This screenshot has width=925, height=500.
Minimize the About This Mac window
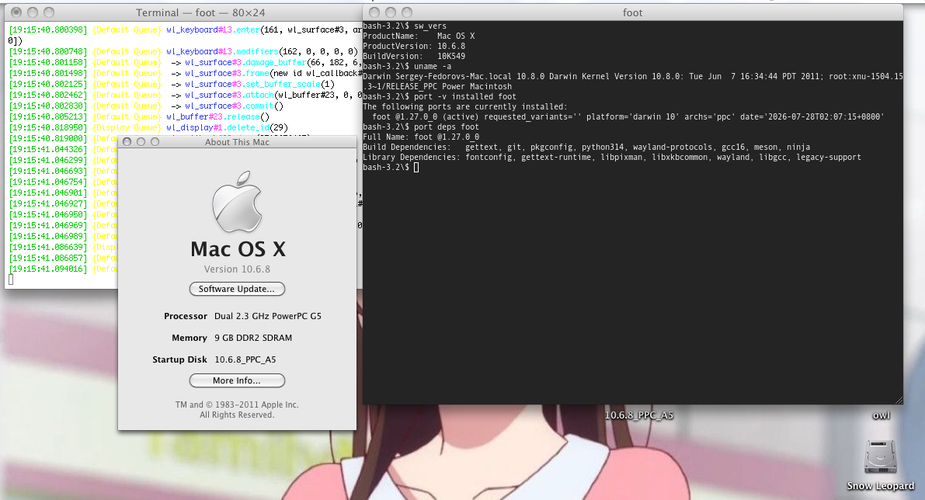pos(140,142)
